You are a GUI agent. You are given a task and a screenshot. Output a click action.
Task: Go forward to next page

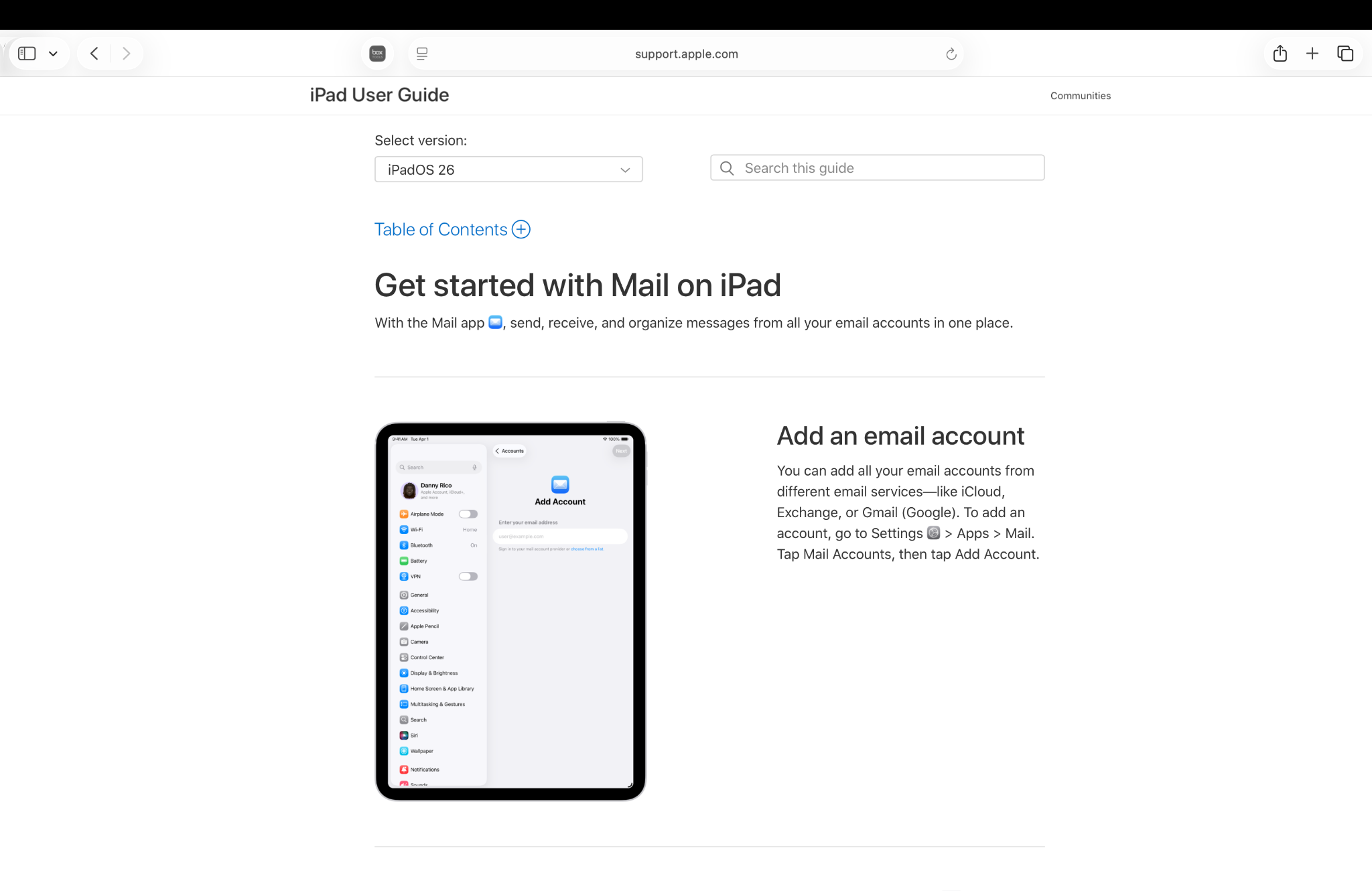point(126,54)
